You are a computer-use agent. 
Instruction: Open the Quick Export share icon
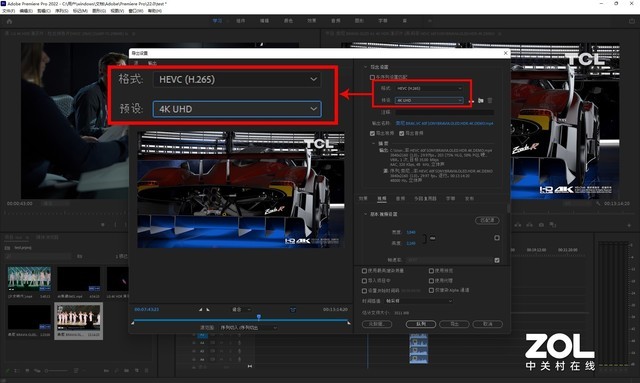point(632,21)
